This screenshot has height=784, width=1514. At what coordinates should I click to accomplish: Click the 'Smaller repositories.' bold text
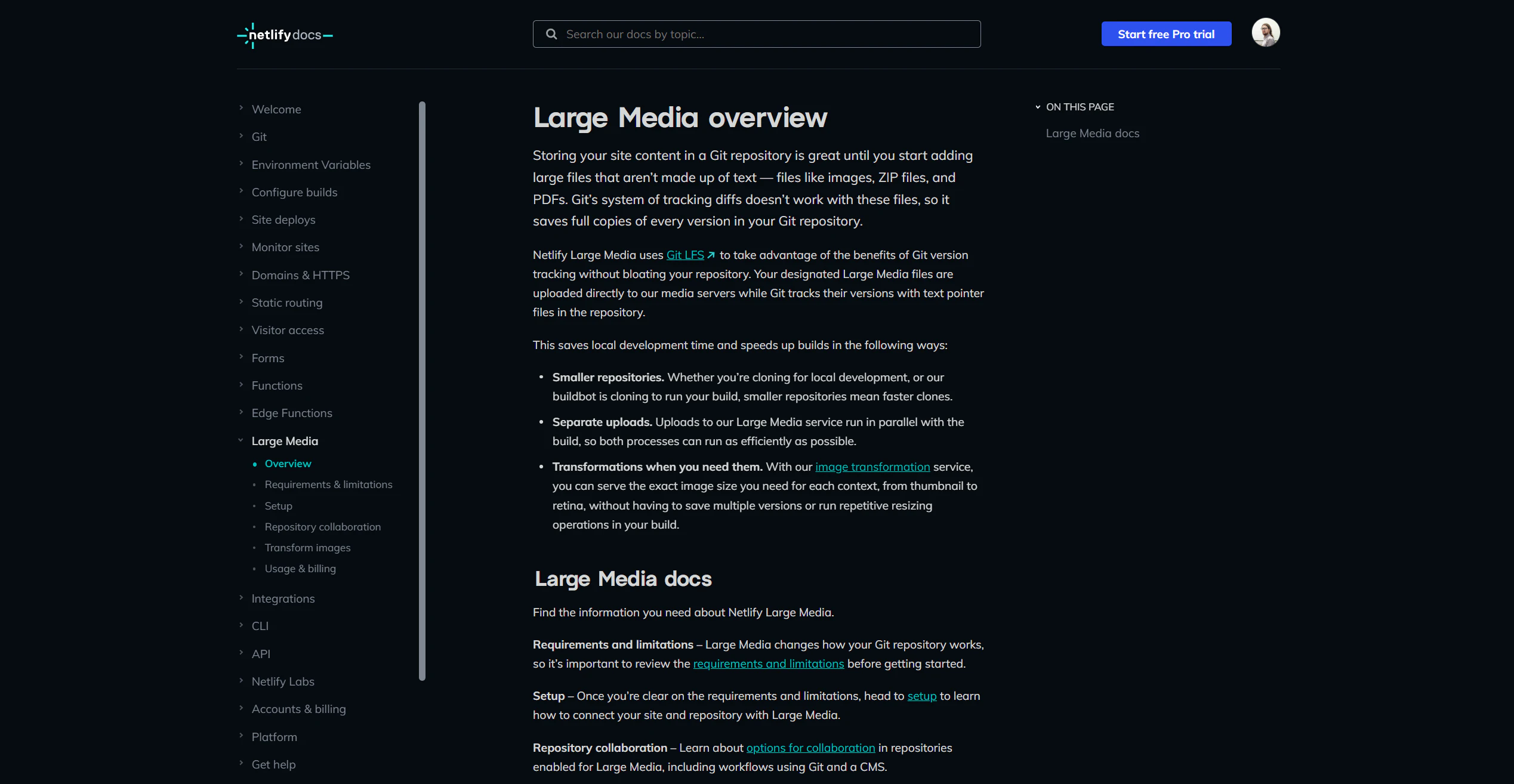608,378
